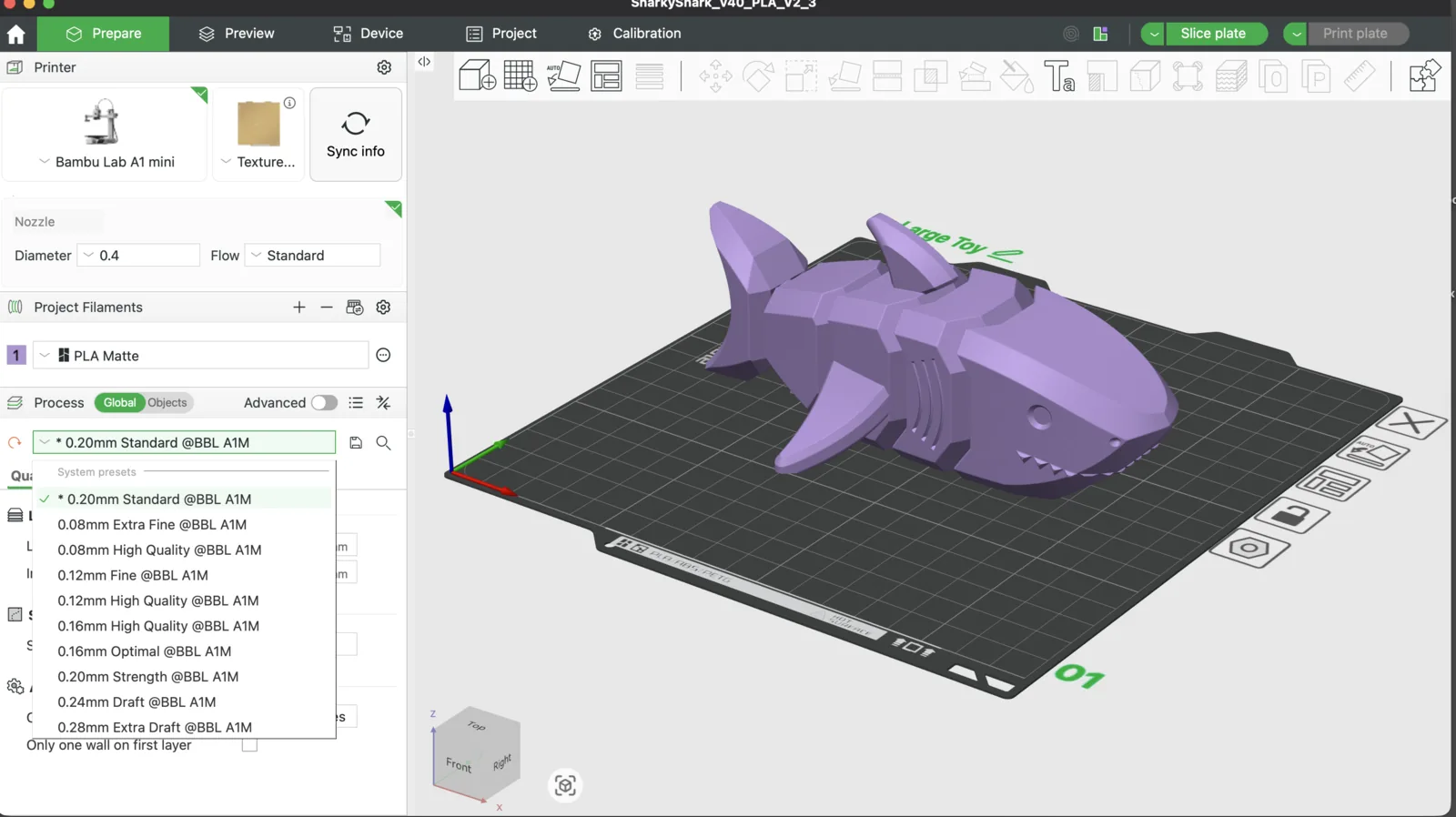Image resolution: width=1456 pixels, height=817 pixels.
Task: Search process settings with magnifier icon
Action: click(x=384, y=443)
